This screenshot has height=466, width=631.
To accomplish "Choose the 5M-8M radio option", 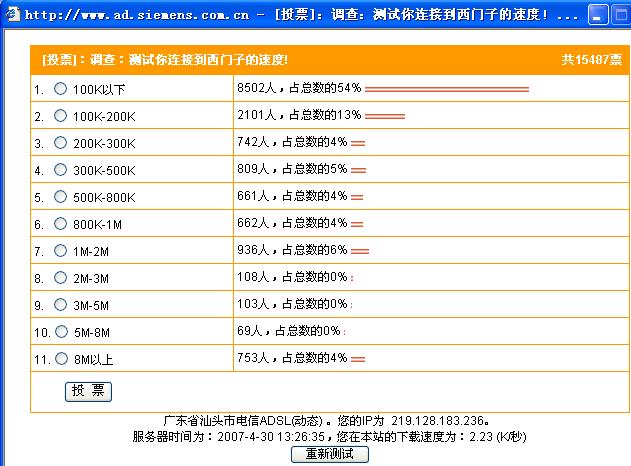I will [61, 332].
